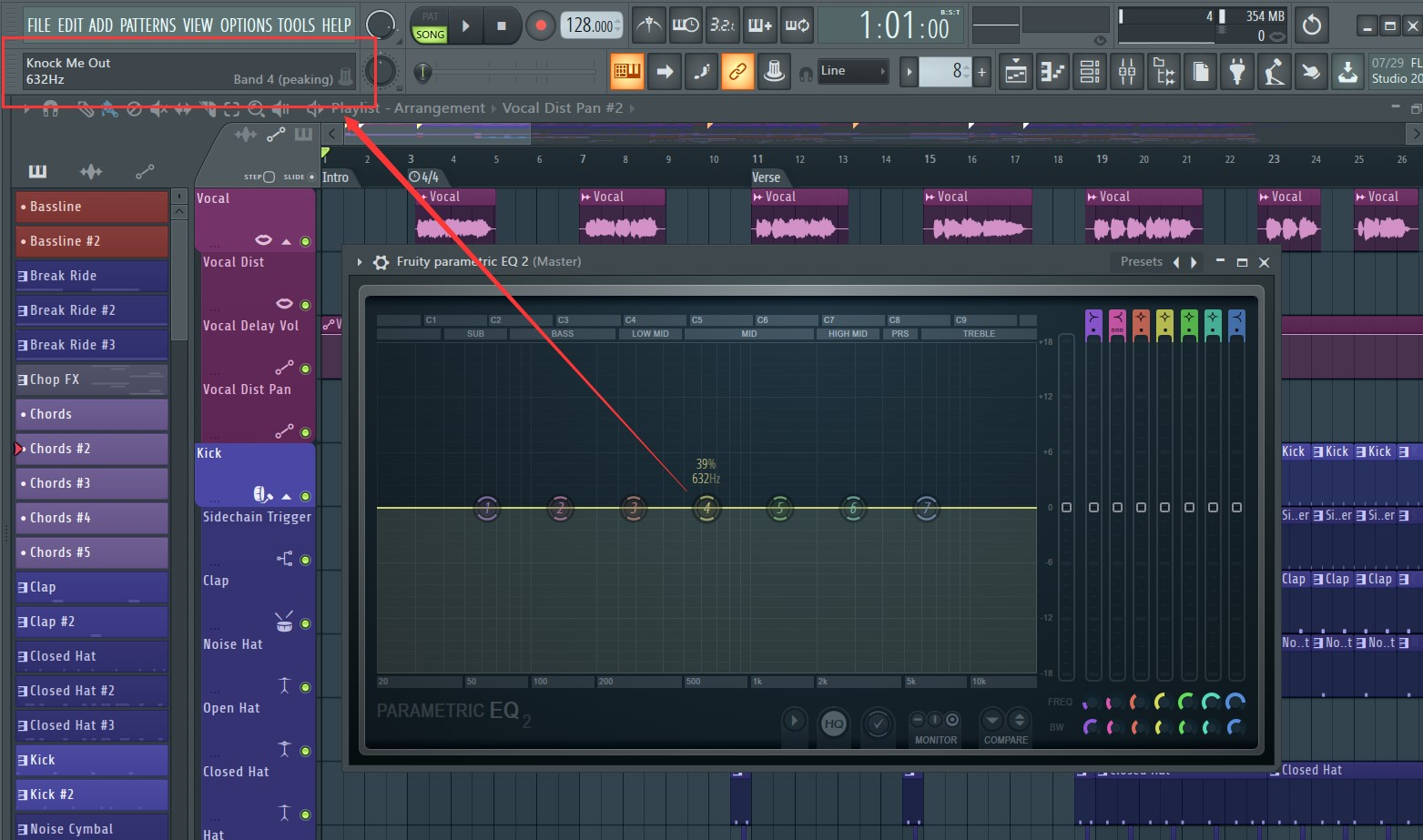Open the PATTERNS menu
Screen dimensions: 1423x840
tap(147, 25)
